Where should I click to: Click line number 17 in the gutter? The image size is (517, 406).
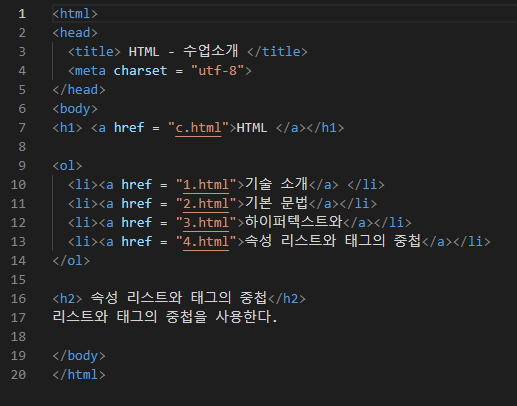click(x=18, y=318)
